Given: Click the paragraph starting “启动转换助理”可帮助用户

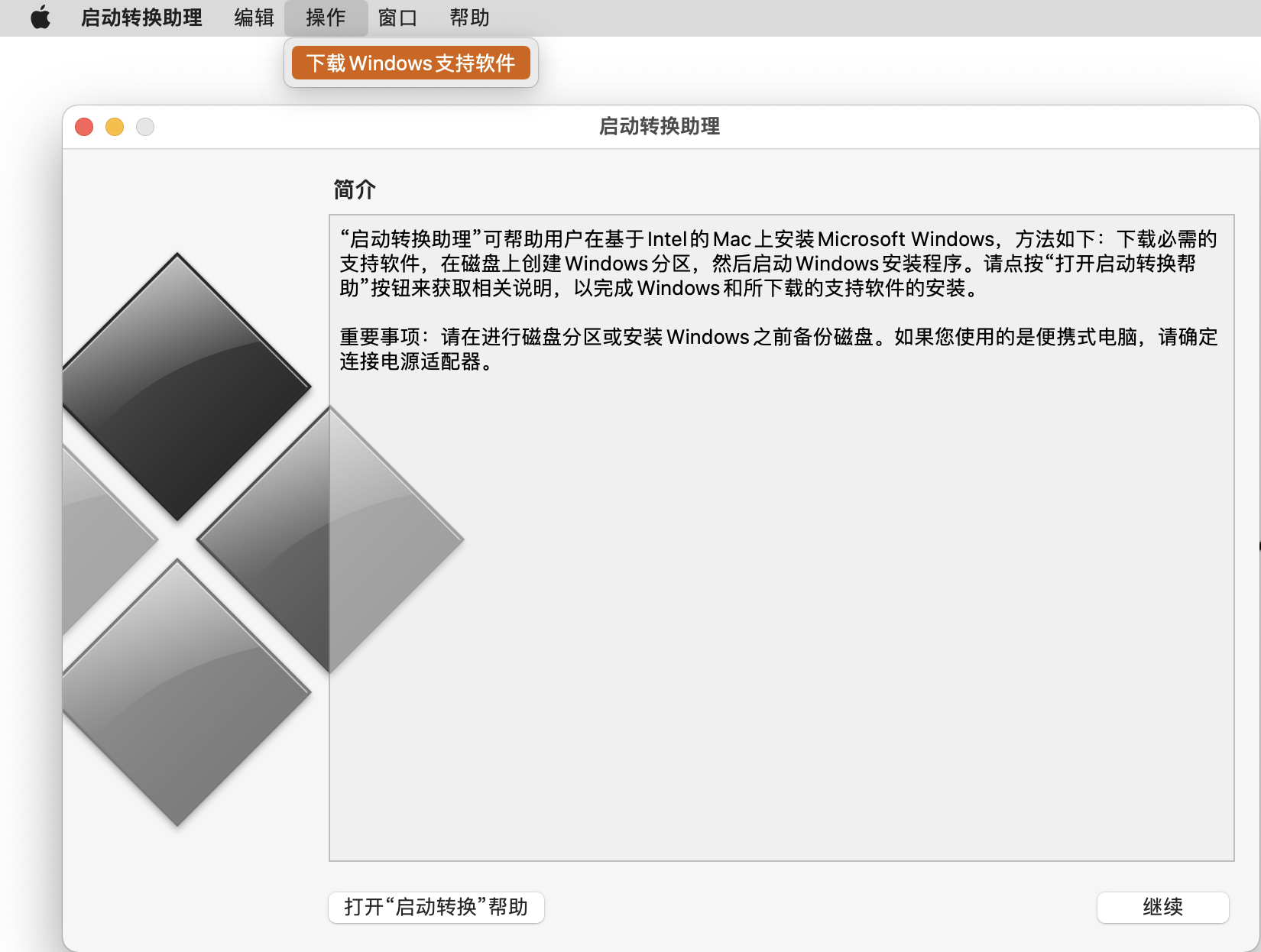Looking at the screenshot, I should coord(778,264).
